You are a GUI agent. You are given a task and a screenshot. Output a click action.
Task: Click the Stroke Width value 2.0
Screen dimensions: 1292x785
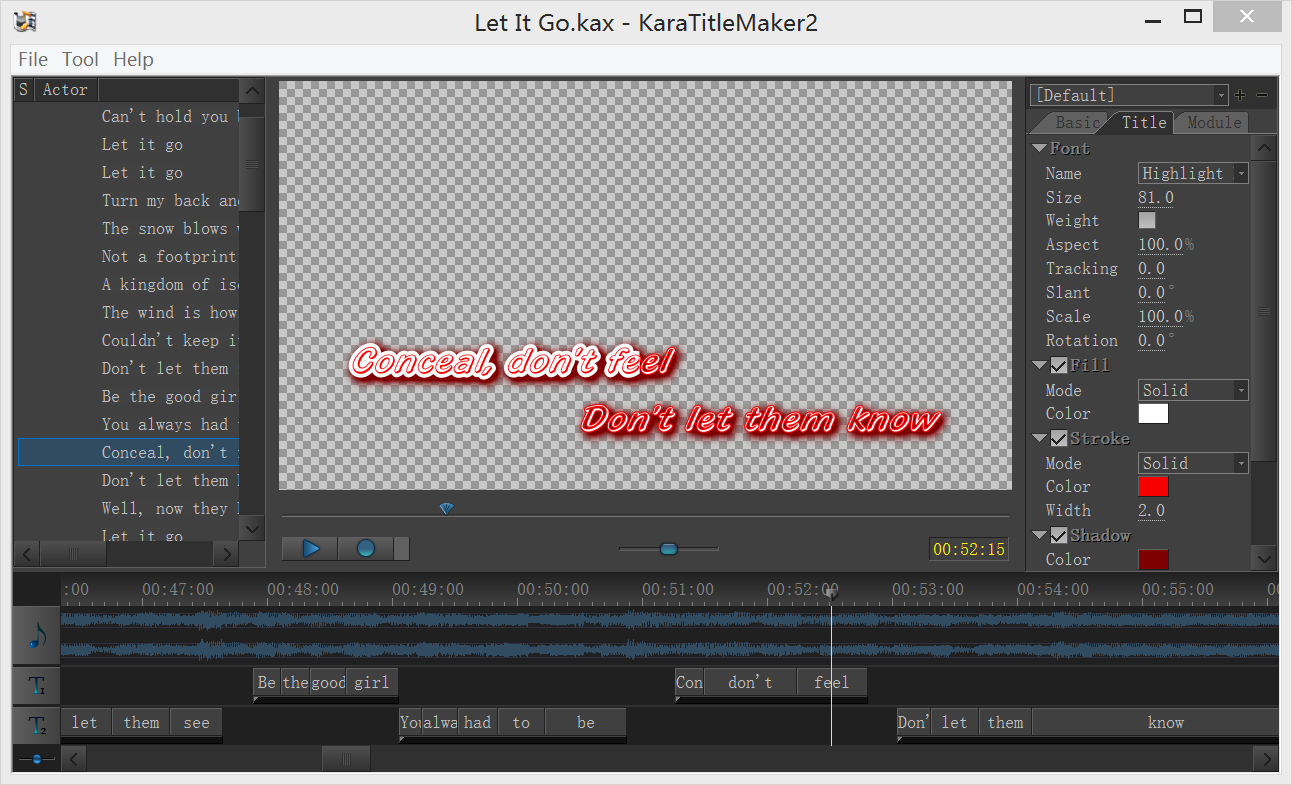click(1152, 510)
